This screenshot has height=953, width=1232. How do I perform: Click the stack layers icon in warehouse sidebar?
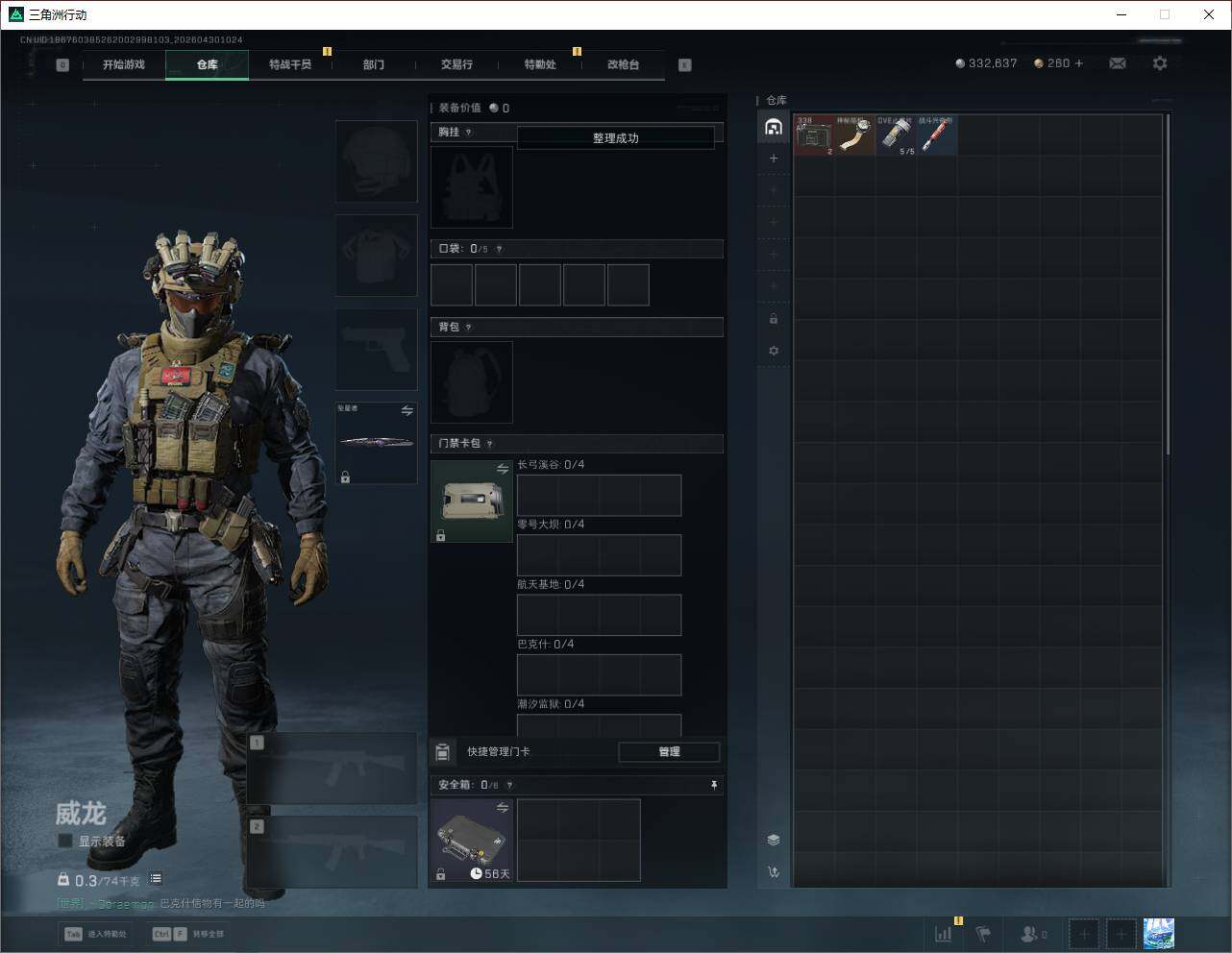click(x=774, y=840)
